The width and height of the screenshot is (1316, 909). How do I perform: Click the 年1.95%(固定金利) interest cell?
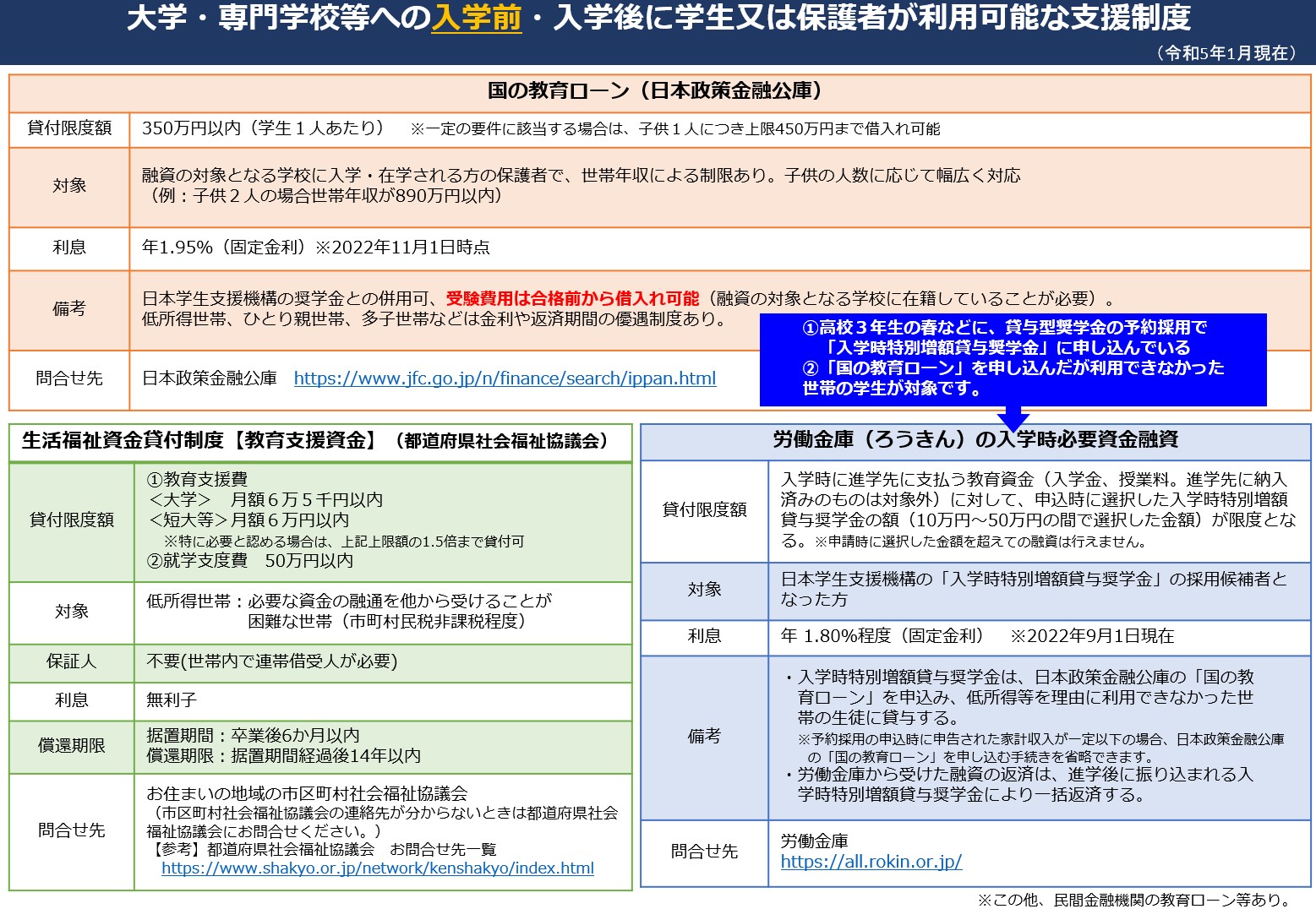coord(315,248)
